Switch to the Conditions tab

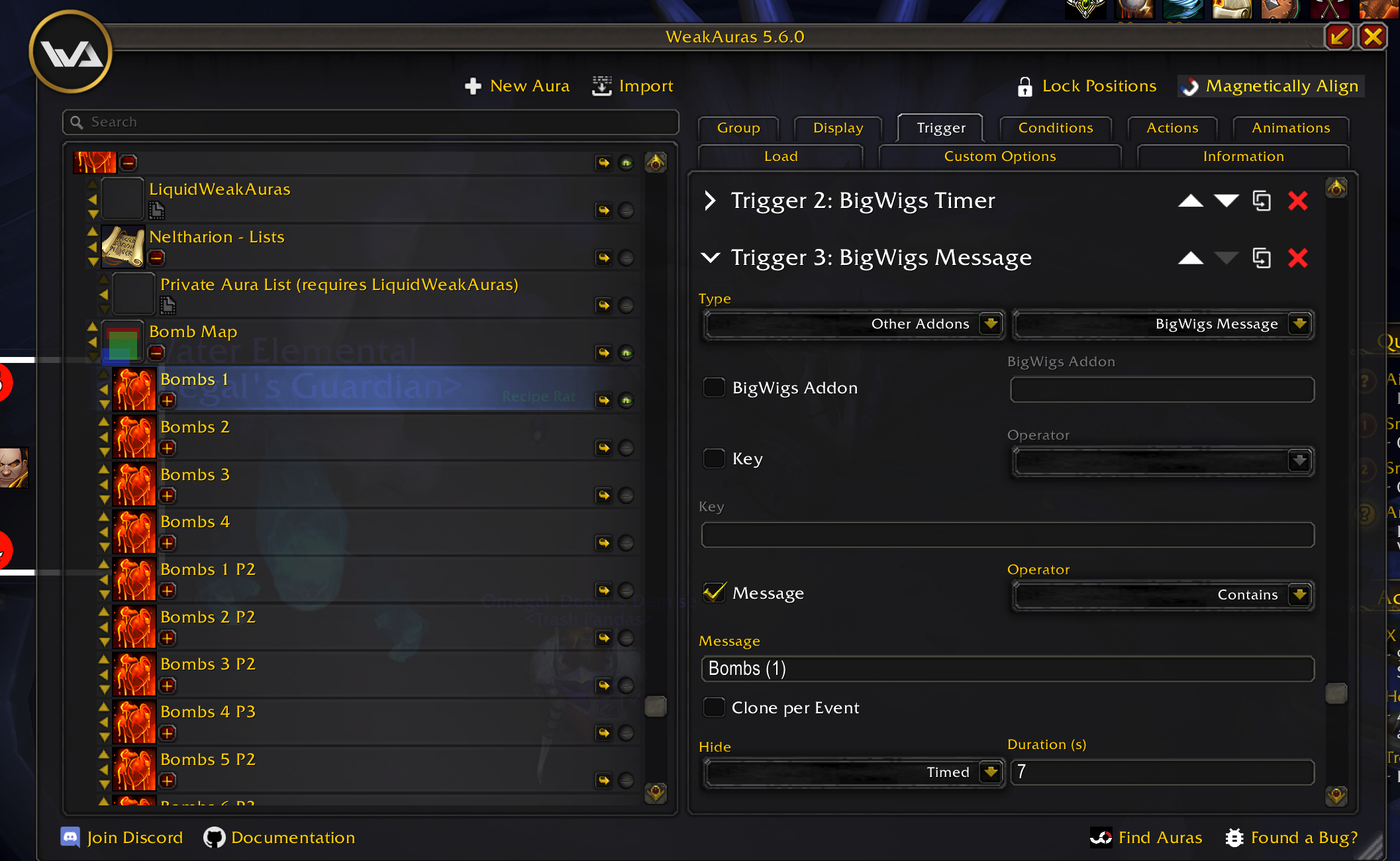tap(1055, 128)
